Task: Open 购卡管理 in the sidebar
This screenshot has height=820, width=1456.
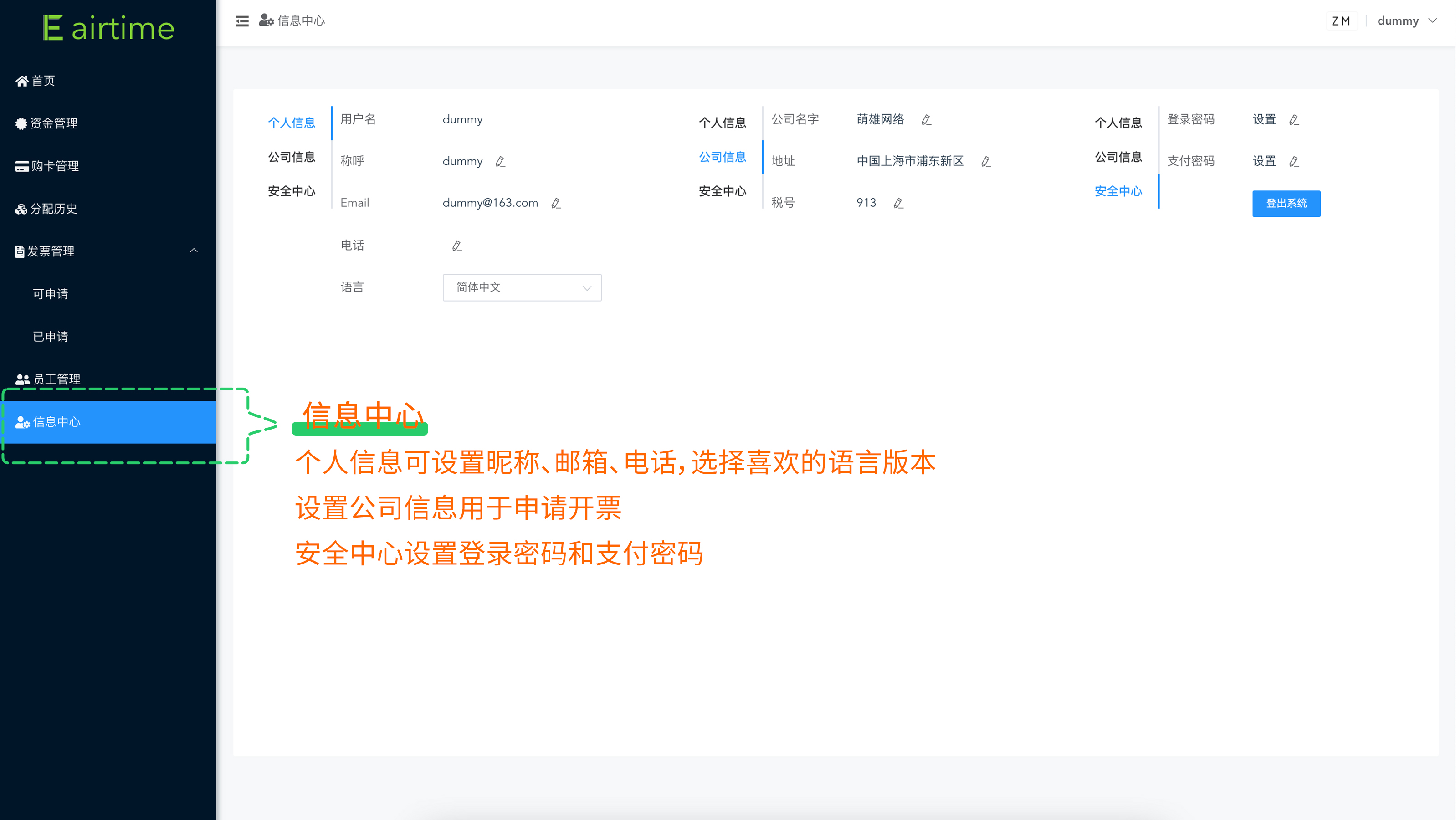Action: pos(108,166)
